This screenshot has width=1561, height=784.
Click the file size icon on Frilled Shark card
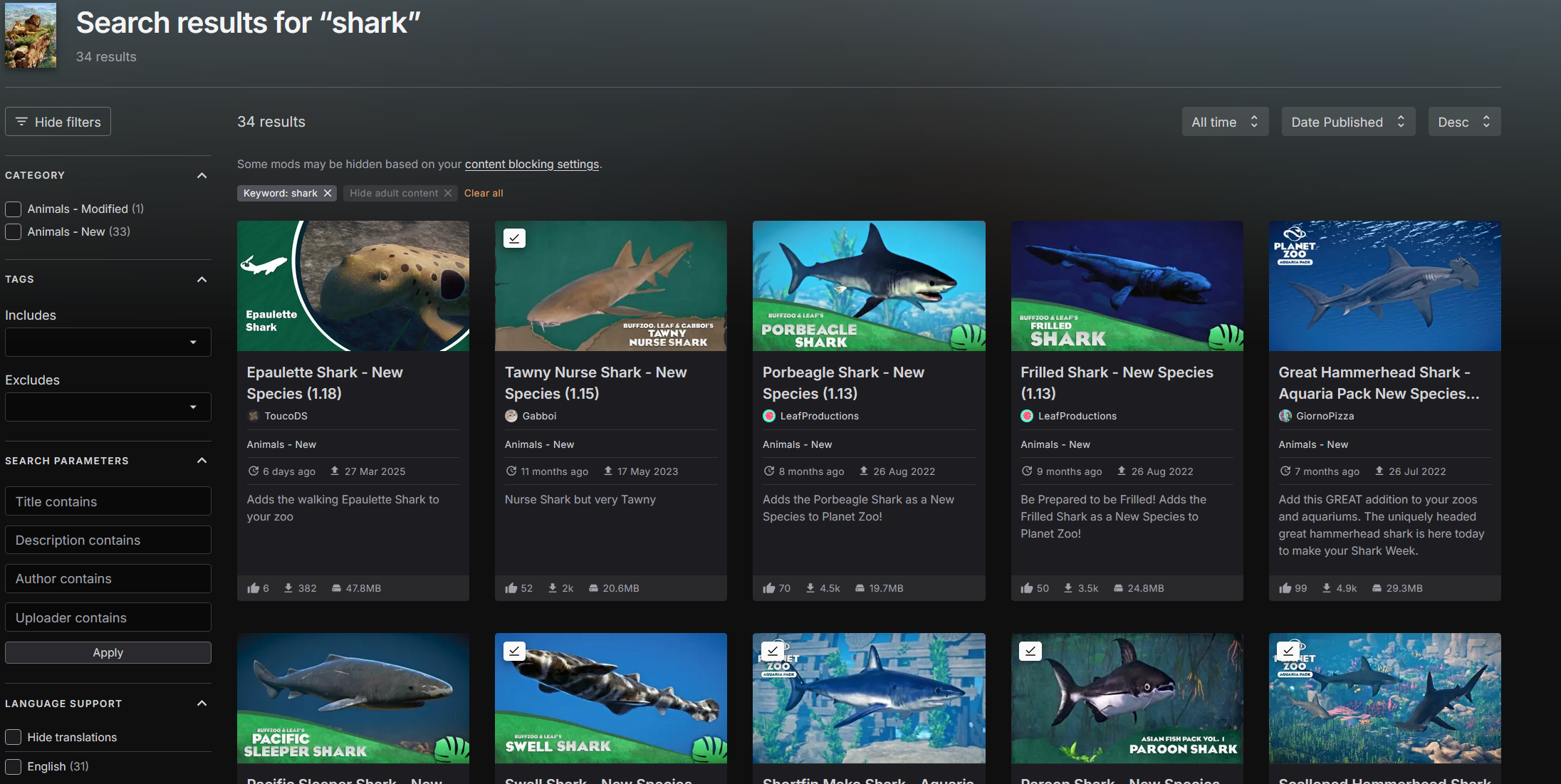coord(1118,588)
